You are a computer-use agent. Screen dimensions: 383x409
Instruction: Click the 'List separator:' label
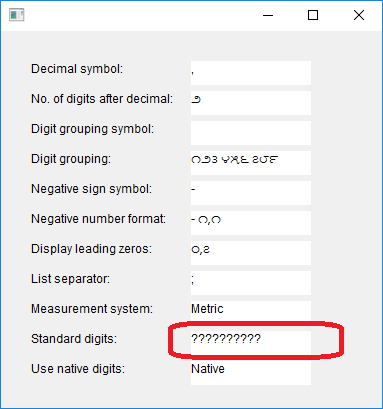tap(71, 279)
